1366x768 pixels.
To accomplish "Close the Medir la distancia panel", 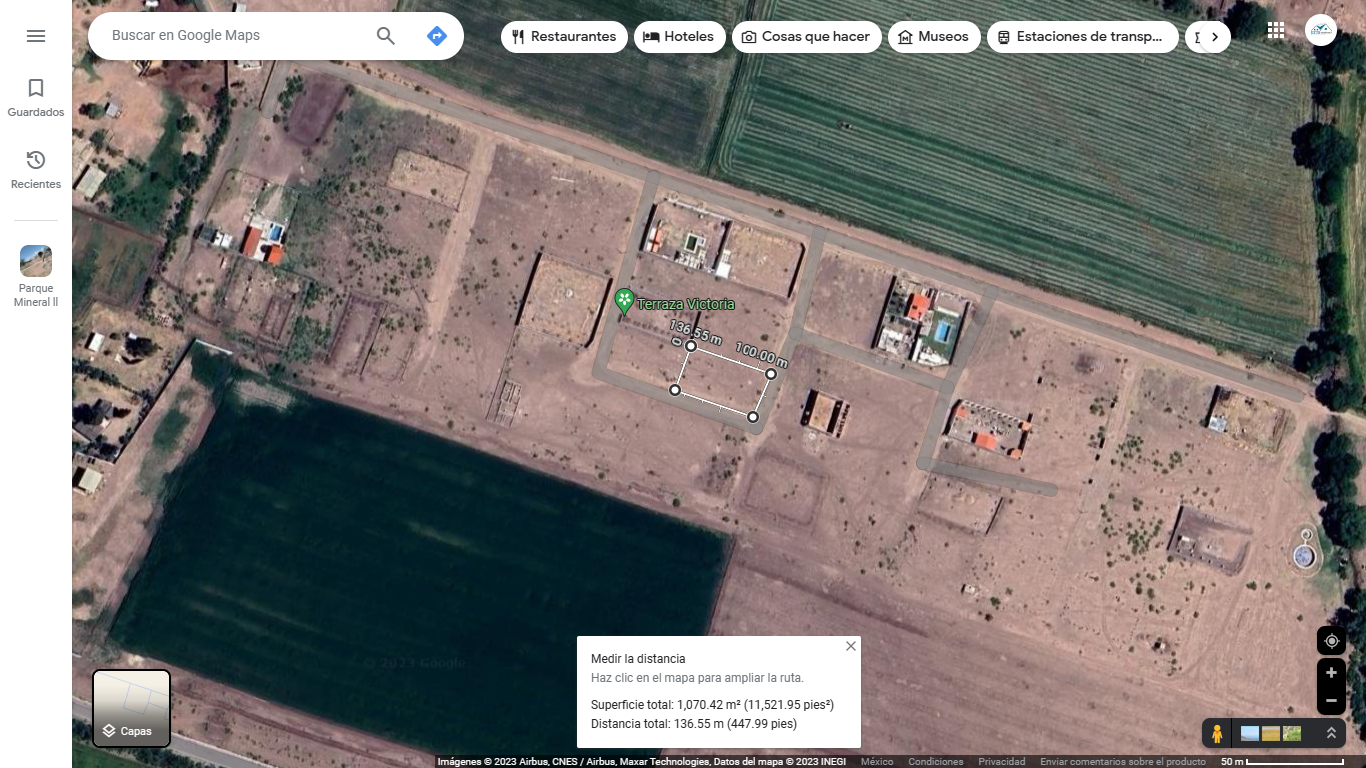I will [x=851, y=646].
